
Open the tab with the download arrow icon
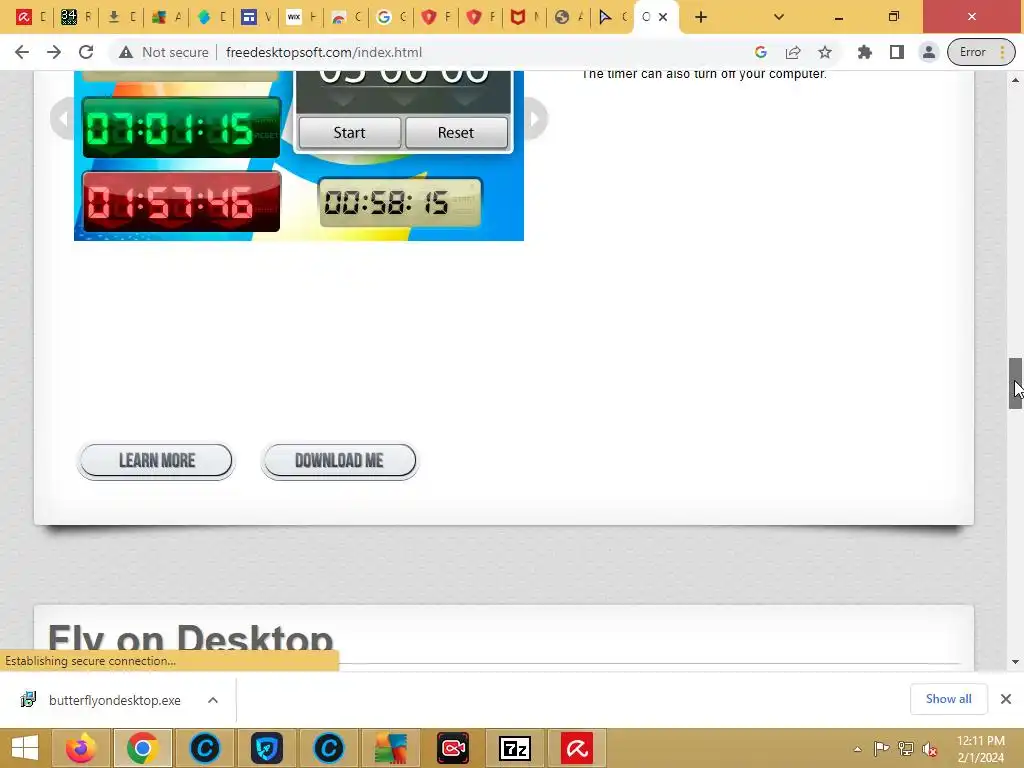(120, 17)
